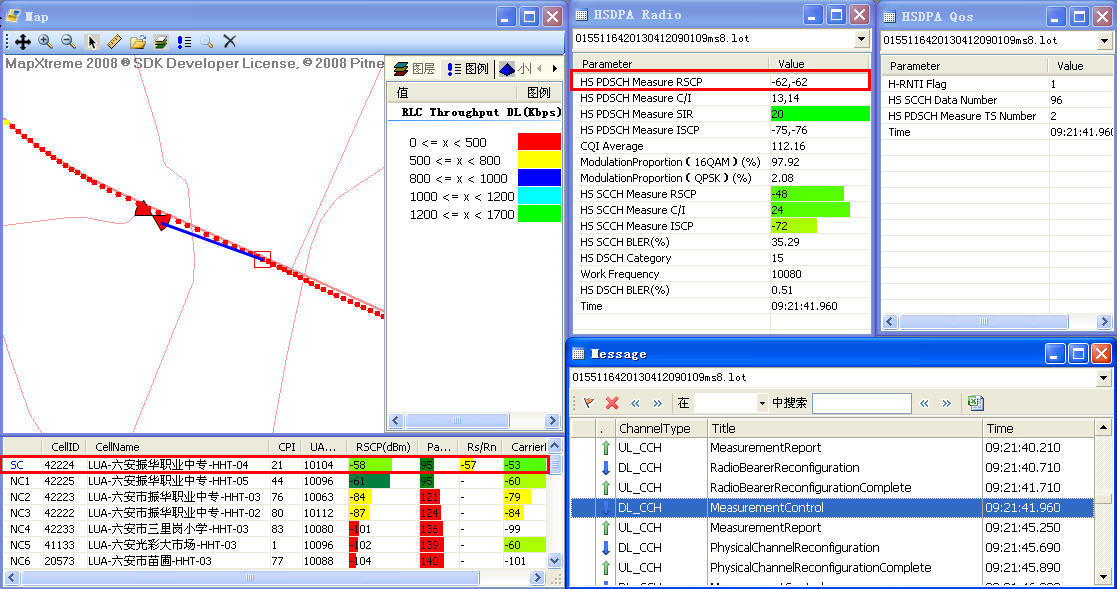
Task: Open layer control from Map toolbar
Action: tap(160, 42)
